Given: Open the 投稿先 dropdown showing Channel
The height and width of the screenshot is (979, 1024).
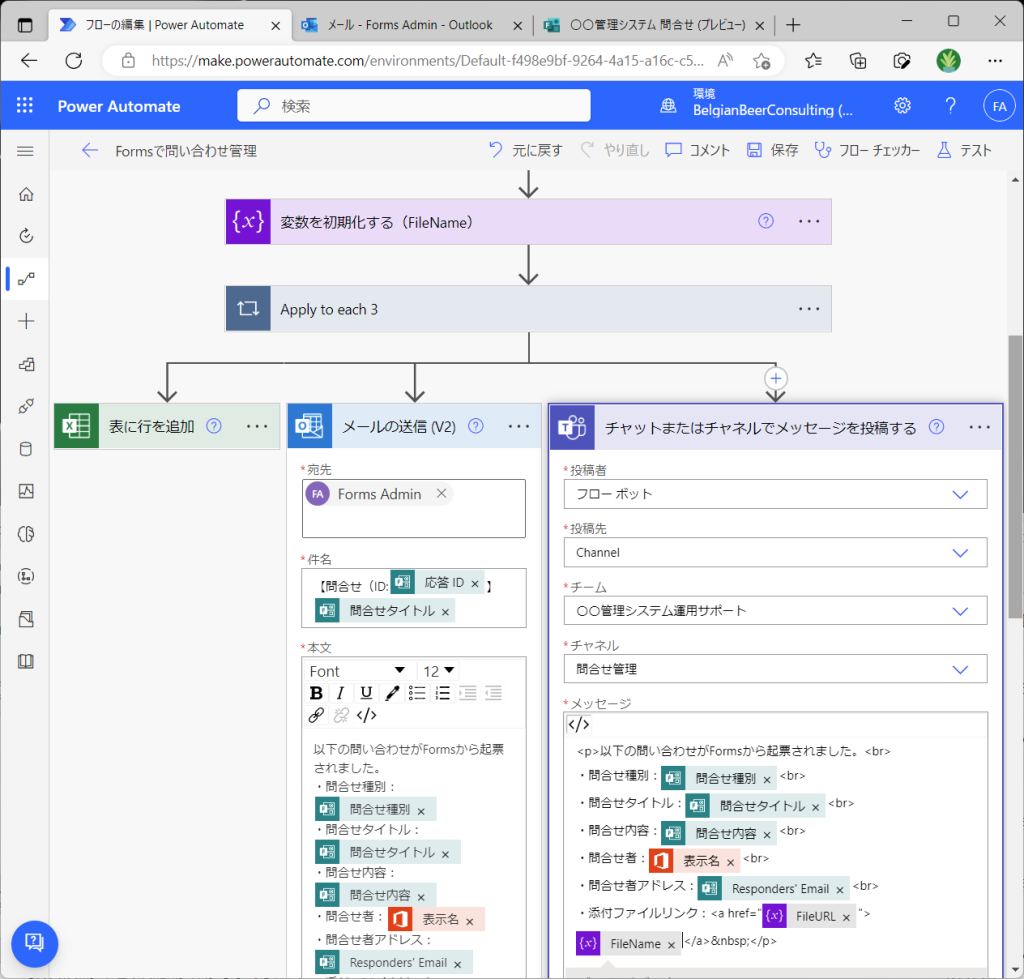Looking at the screenshot, I should [775, 553].
